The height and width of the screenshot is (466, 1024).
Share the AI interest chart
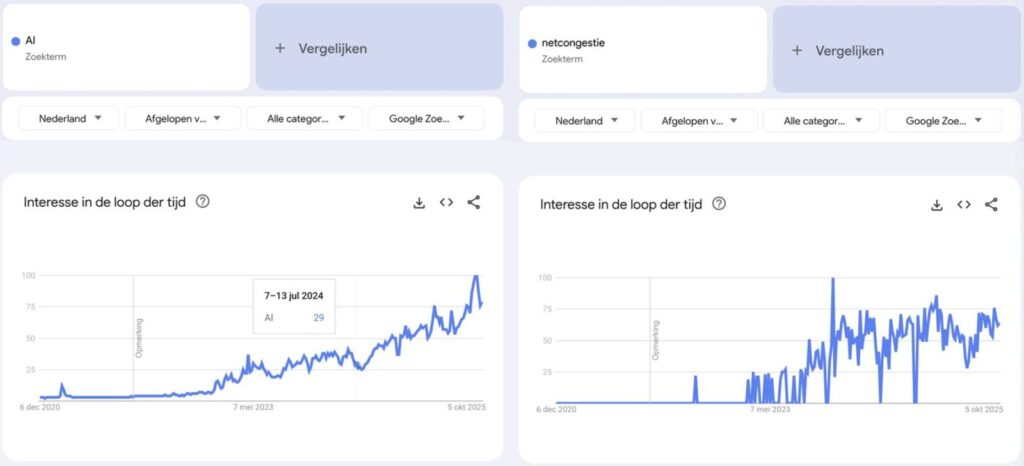point(474,202)
